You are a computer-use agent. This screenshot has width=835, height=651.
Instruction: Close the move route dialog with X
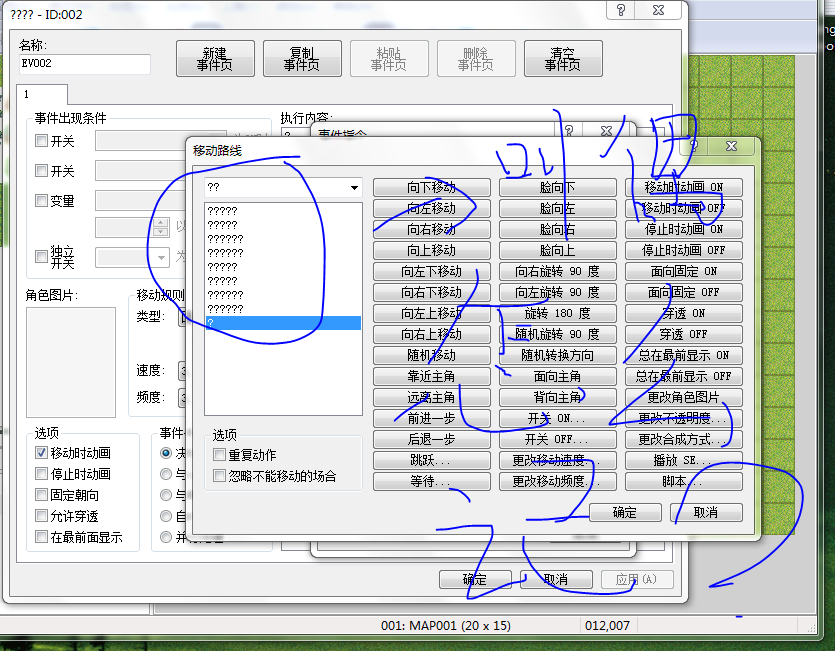tap(732, 145)
